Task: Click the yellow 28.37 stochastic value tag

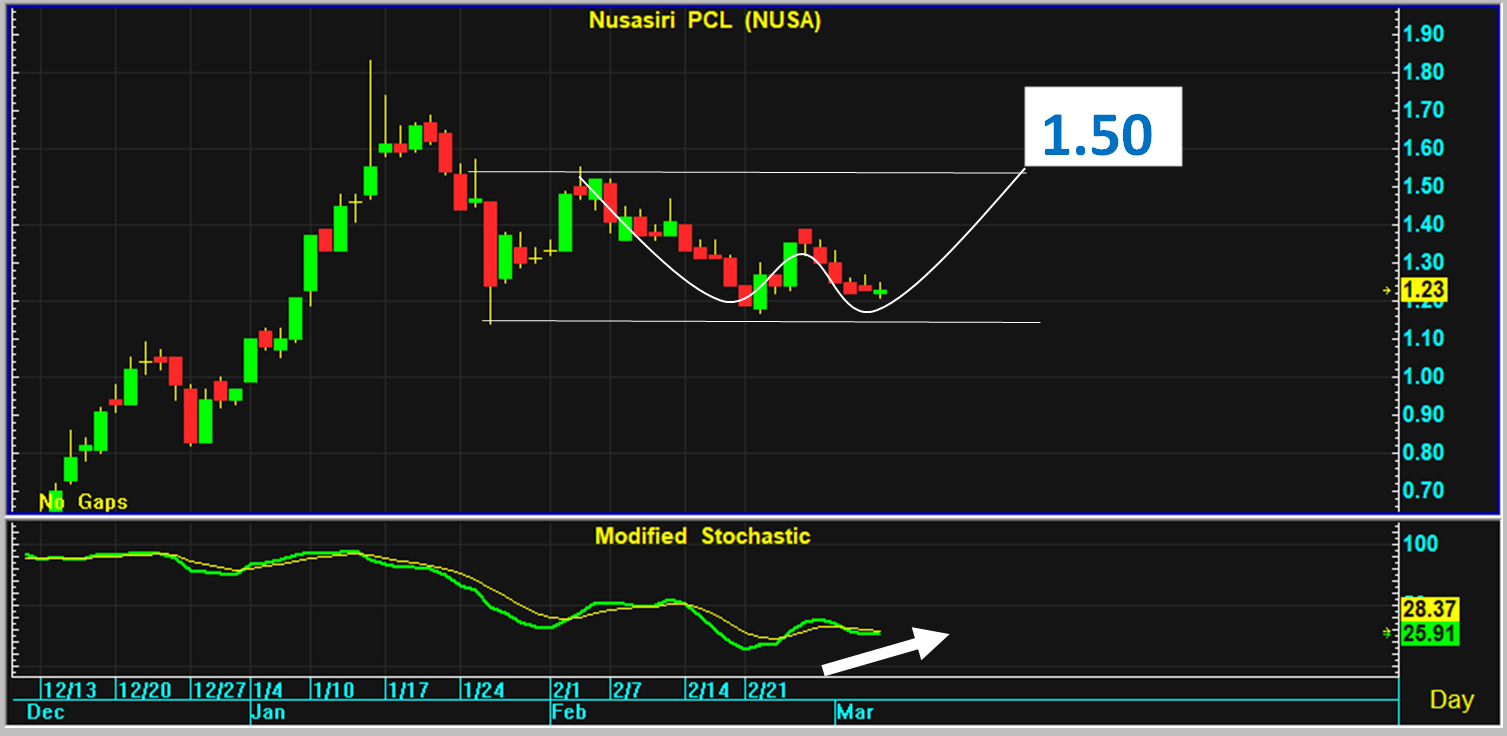Action: click(x=1431, y=610)
